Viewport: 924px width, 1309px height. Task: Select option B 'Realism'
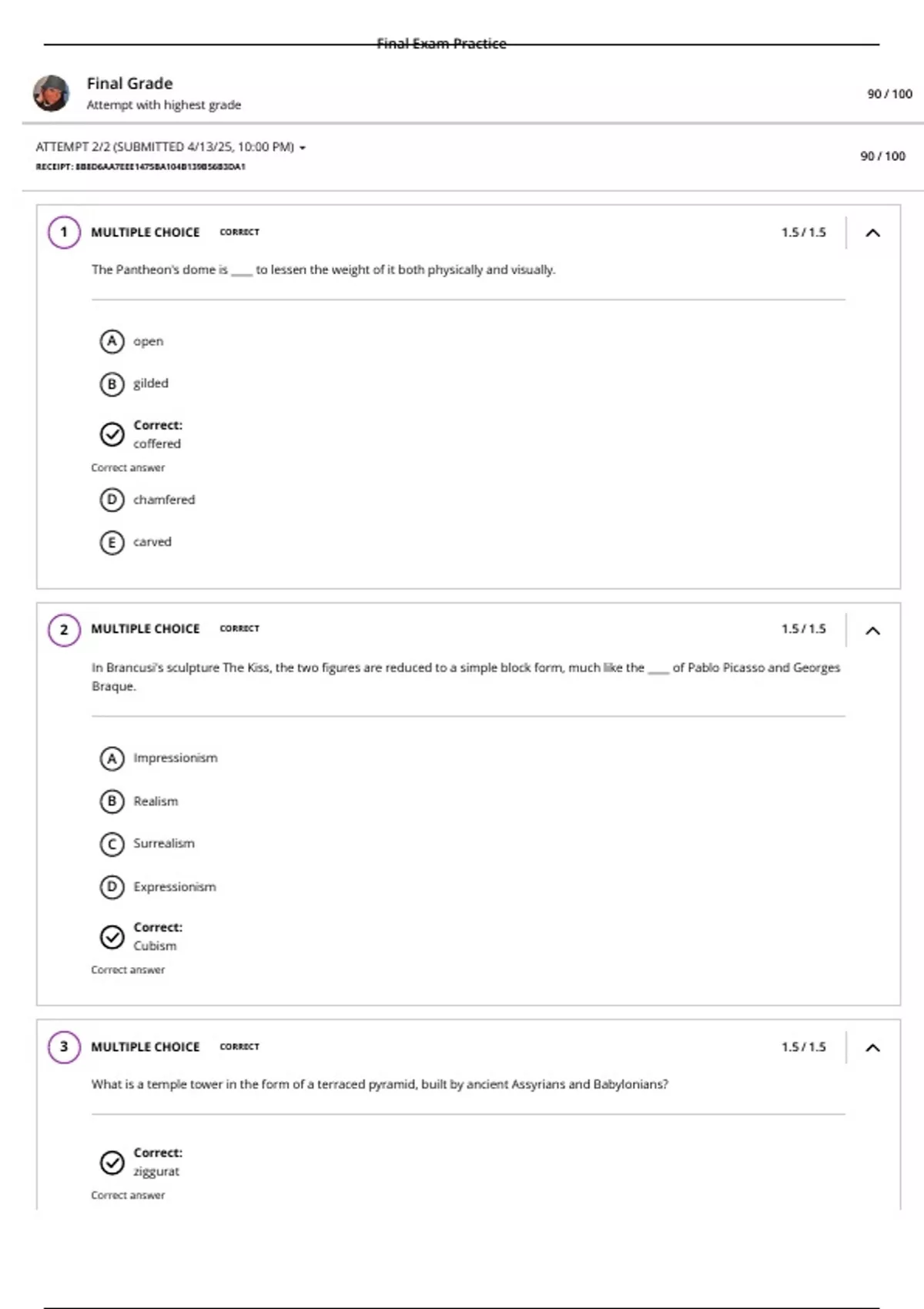(x=112, y=802)
